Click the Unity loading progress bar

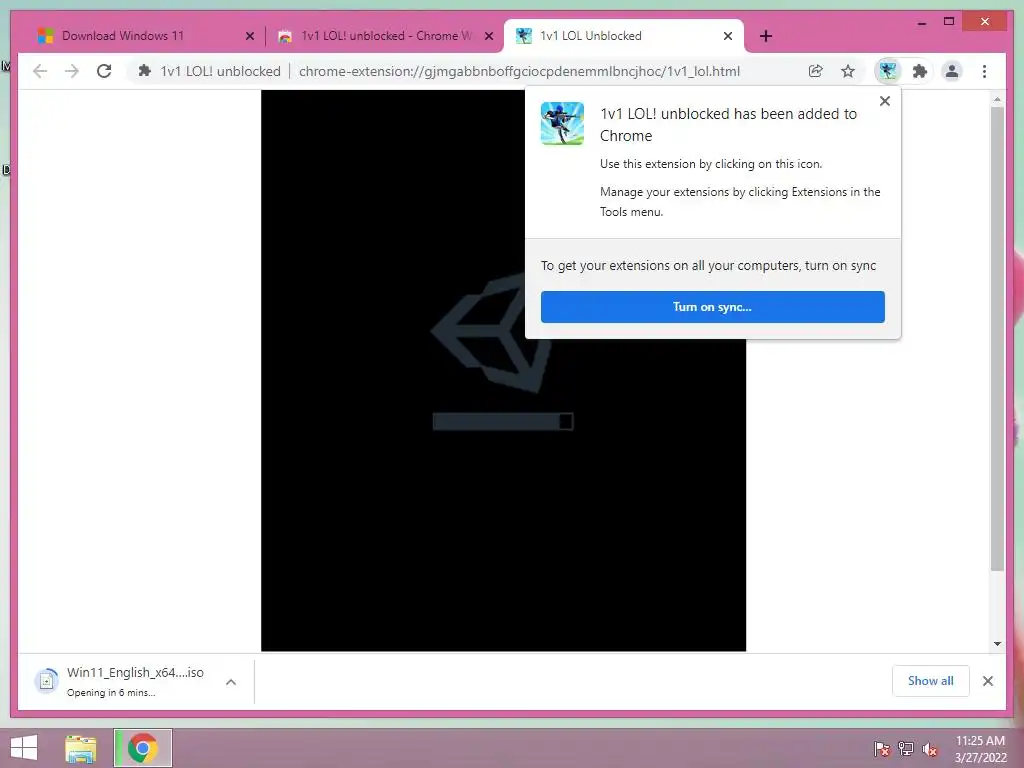coord(503,421)
